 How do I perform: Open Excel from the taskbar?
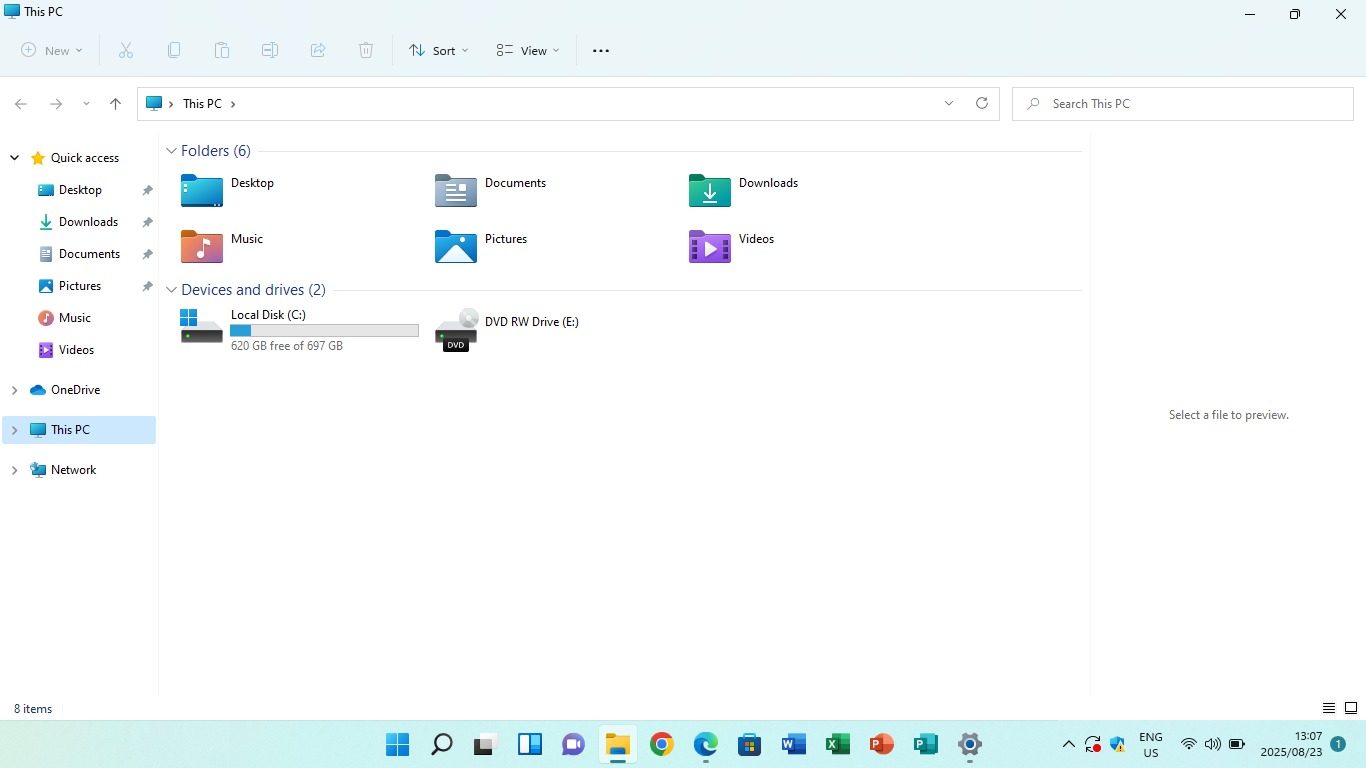838,744
